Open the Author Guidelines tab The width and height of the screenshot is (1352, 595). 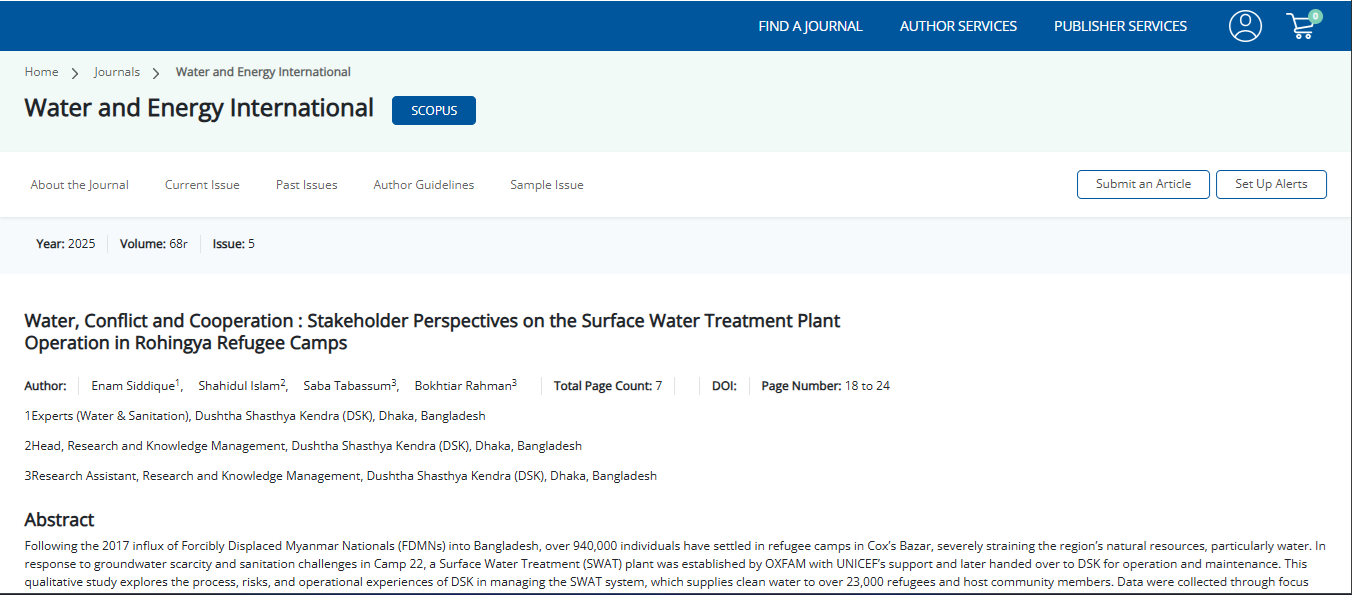[423, 184]
